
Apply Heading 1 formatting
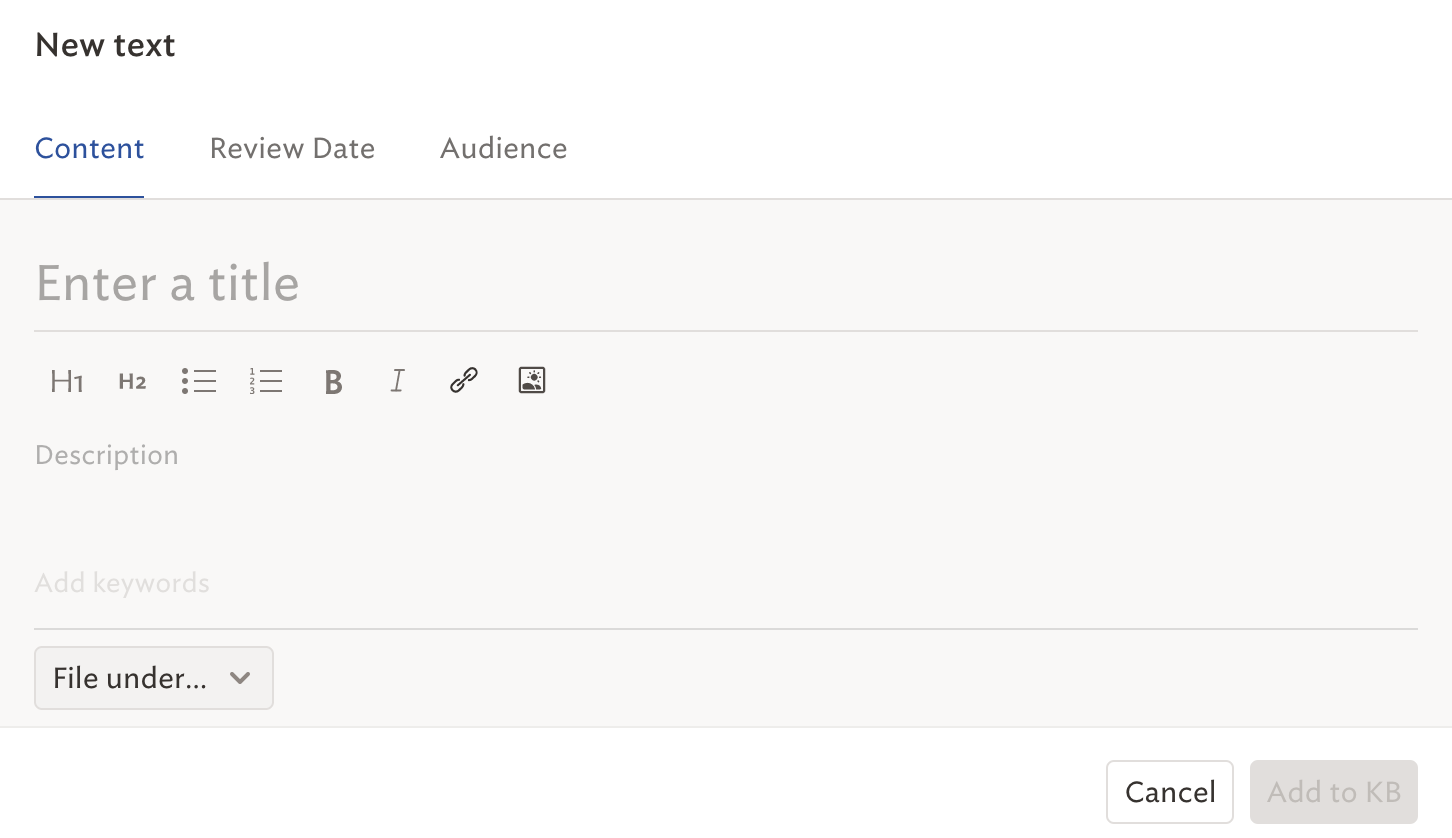click(x=66, y=381)
